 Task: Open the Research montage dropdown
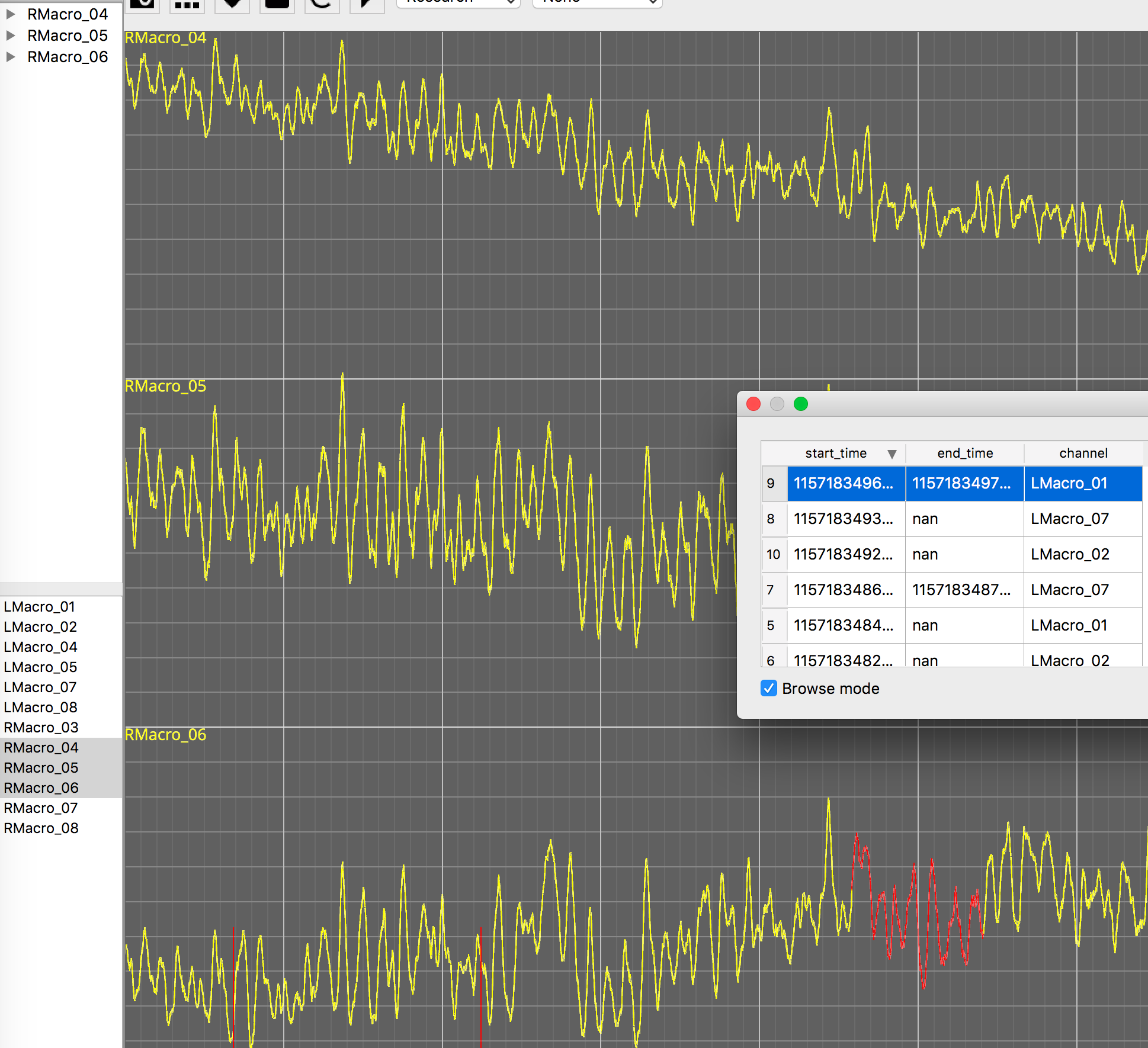click(458, 3)
